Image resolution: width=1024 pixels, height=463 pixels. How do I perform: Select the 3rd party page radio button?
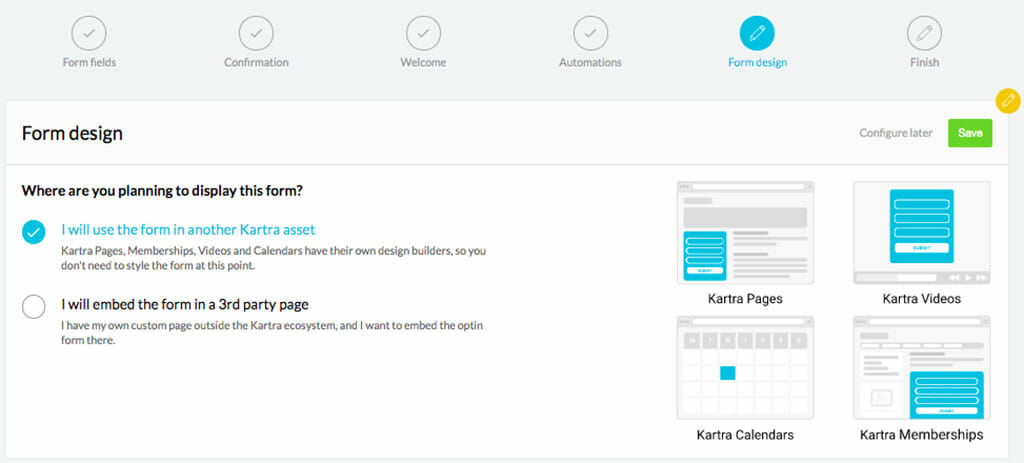[x=33, y=306]
